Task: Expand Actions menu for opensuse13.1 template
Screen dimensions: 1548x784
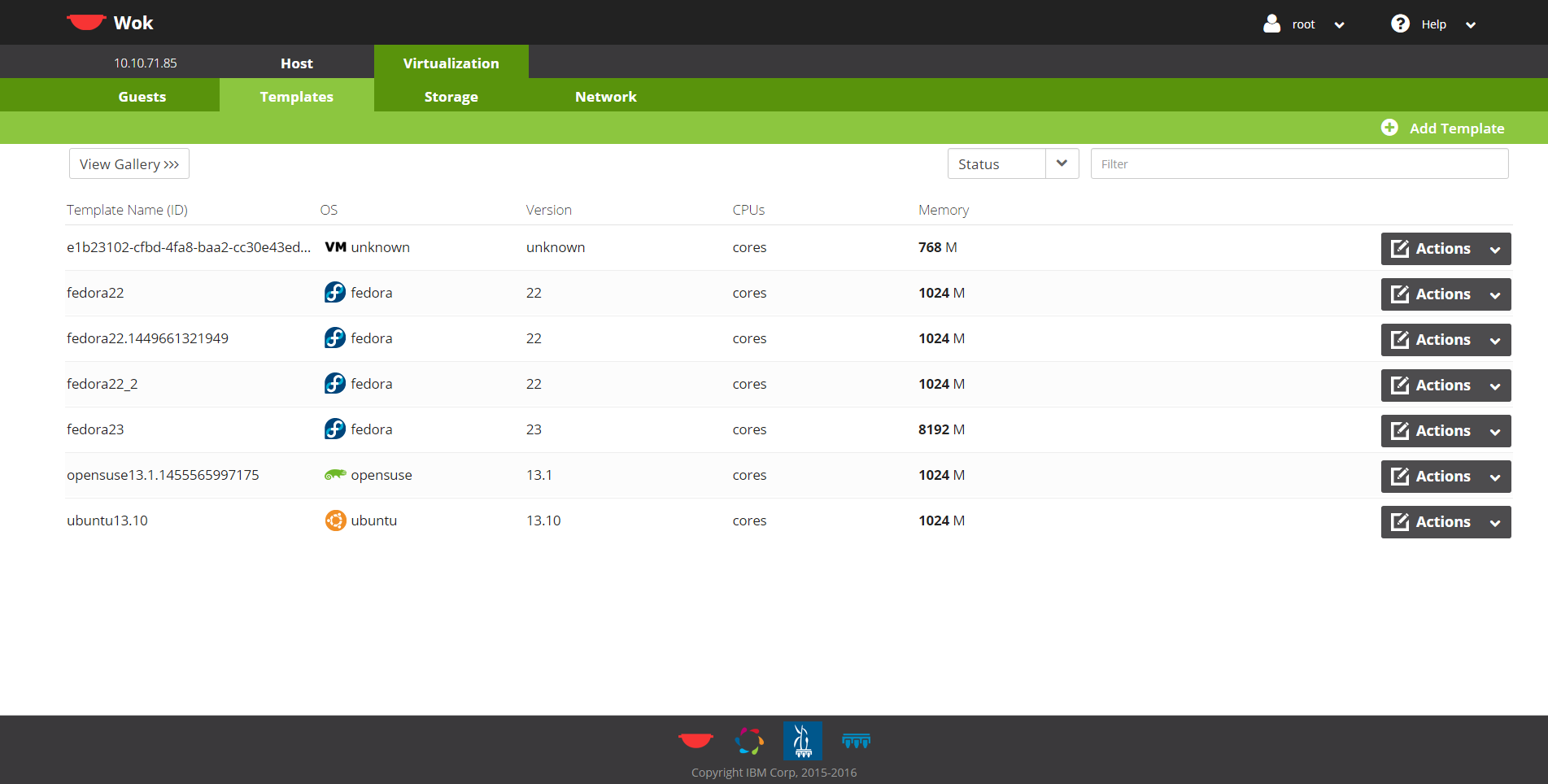Action: (1446, 476)
